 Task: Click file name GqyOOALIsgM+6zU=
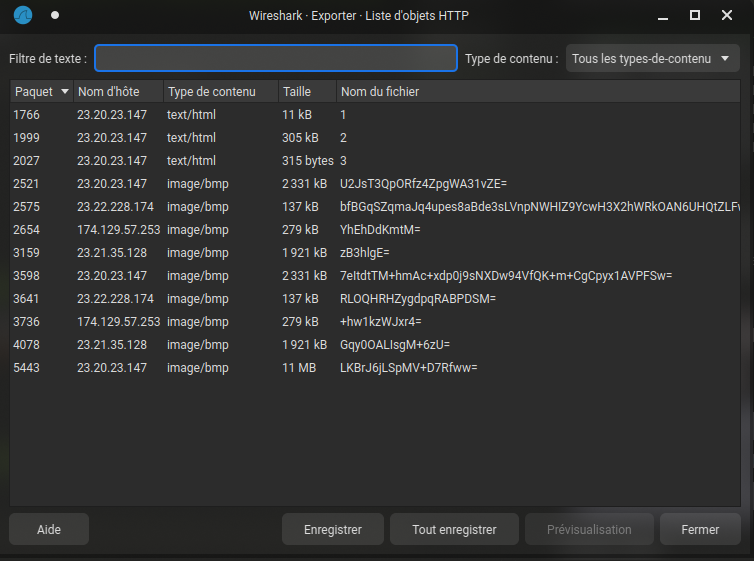pos(395,345)
